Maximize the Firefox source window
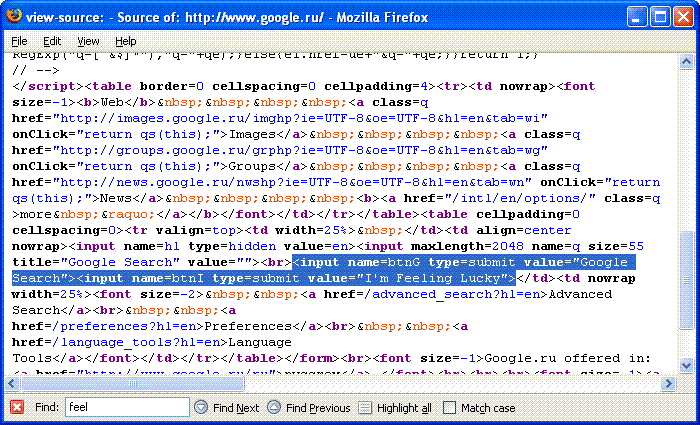 [x=660, y=17]
